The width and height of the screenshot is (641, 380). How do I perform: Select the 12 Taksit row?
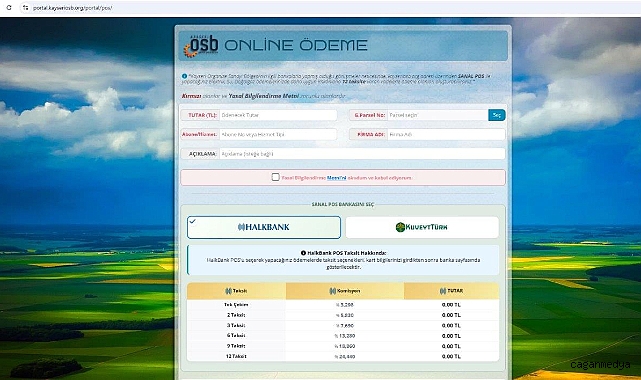pos(343,356)
